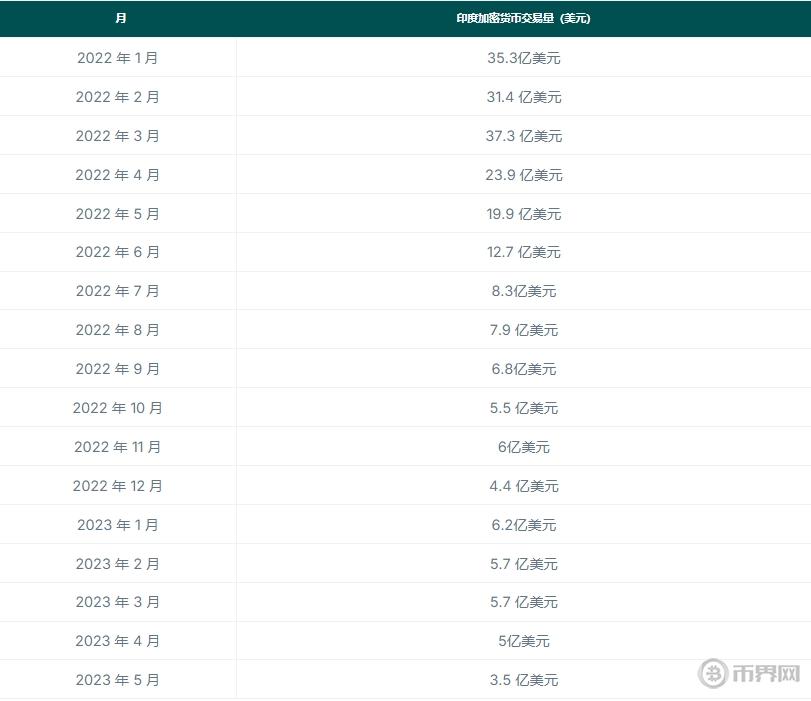Select the 35.3亿美元 value cell
This screenshot has height=701, width=811.
(x=524, y=58)
